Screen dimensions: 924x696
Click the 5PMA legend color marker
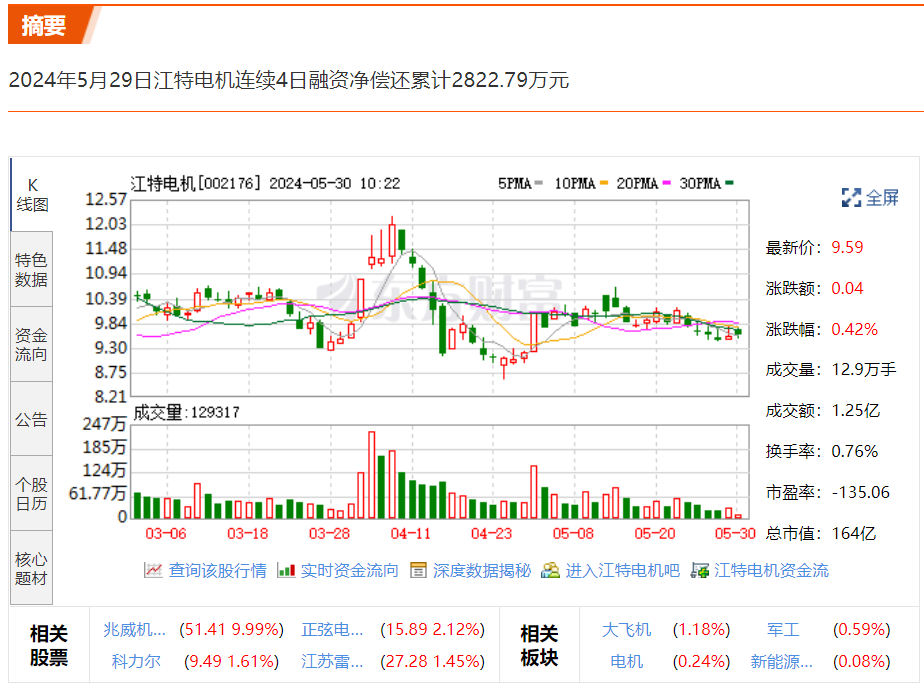[539, 183]
